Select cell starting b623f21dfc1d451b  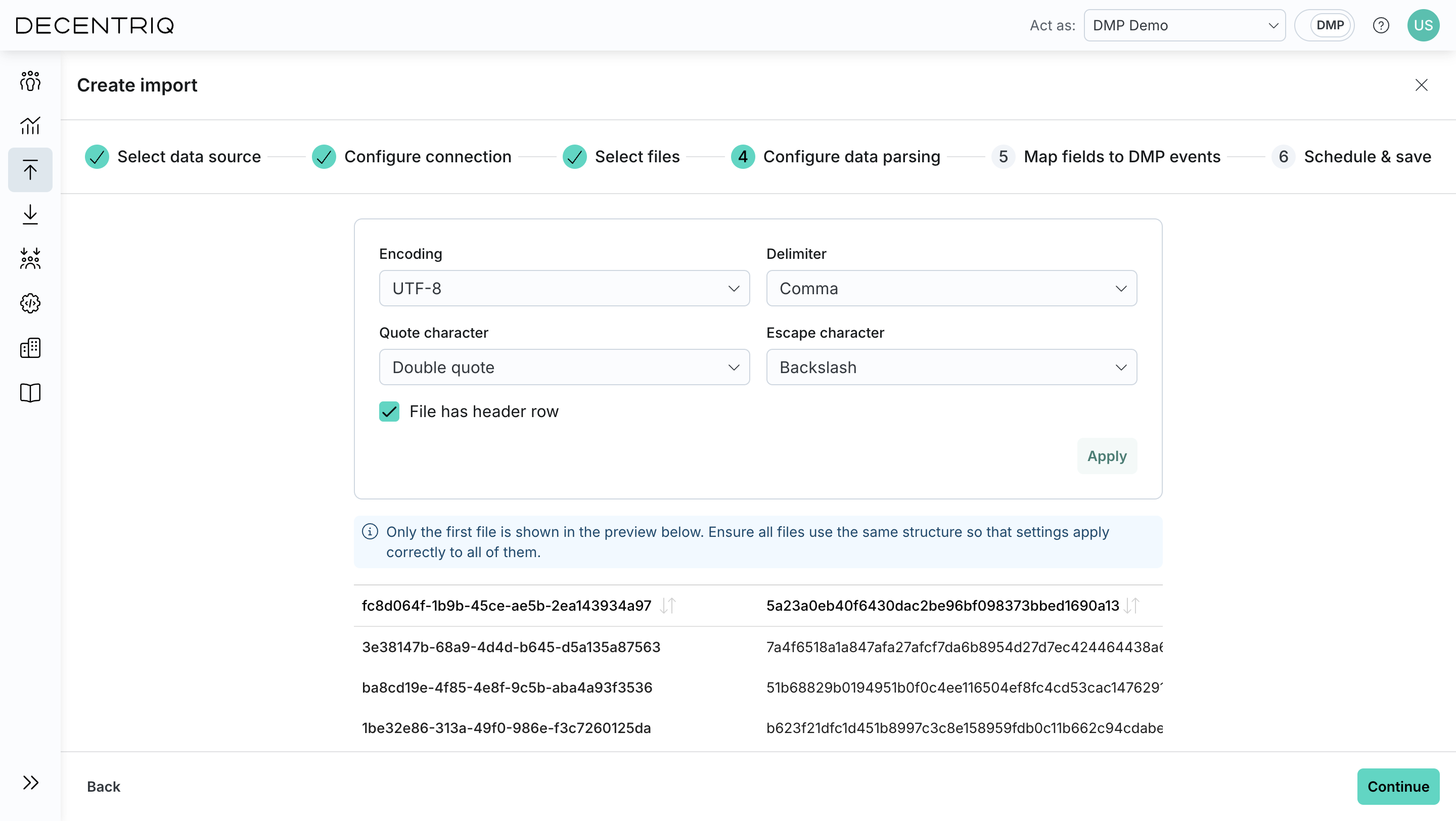[964, 728]
